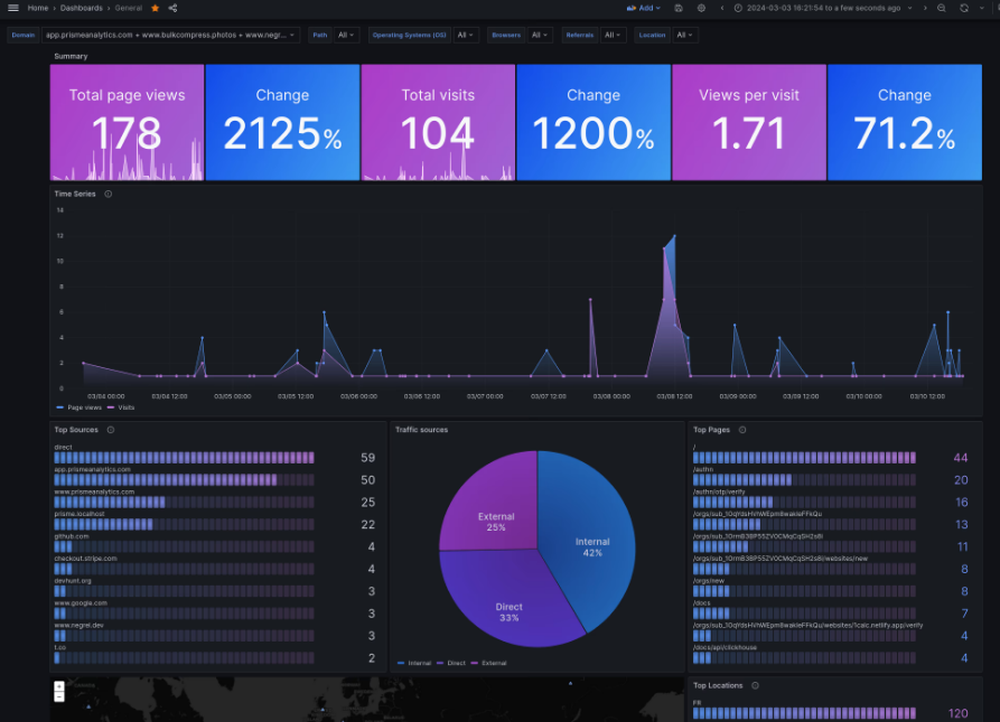Click the Time Series panel info icon
This screenshot has width=1000, height=722.
coord(108,194)
